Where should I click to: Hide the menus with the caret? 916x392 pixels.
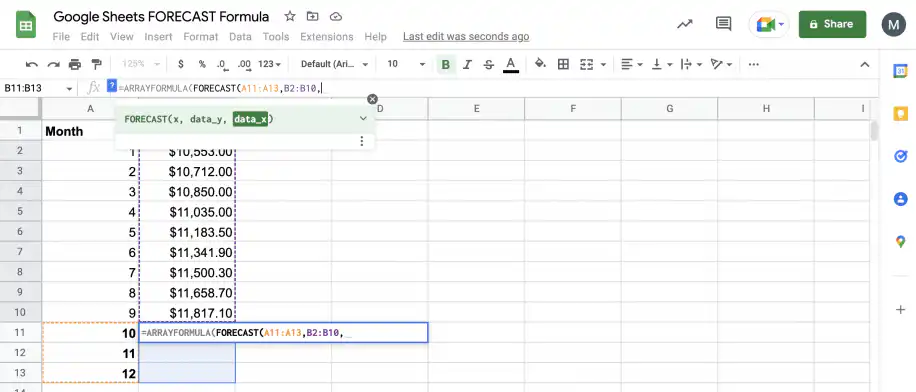(865, 64)
